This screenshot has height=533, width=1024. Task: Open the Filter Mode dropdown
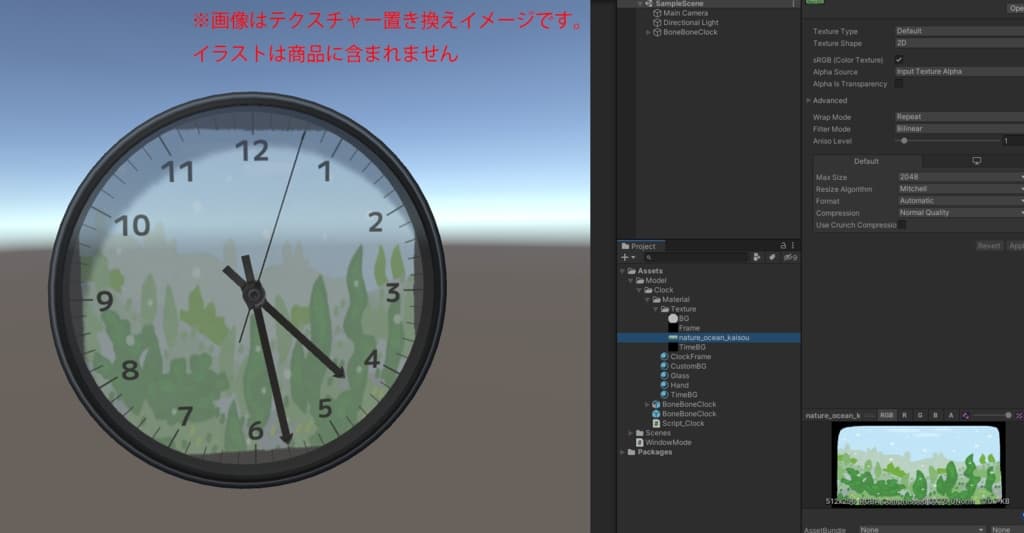[x=959, y=129]
